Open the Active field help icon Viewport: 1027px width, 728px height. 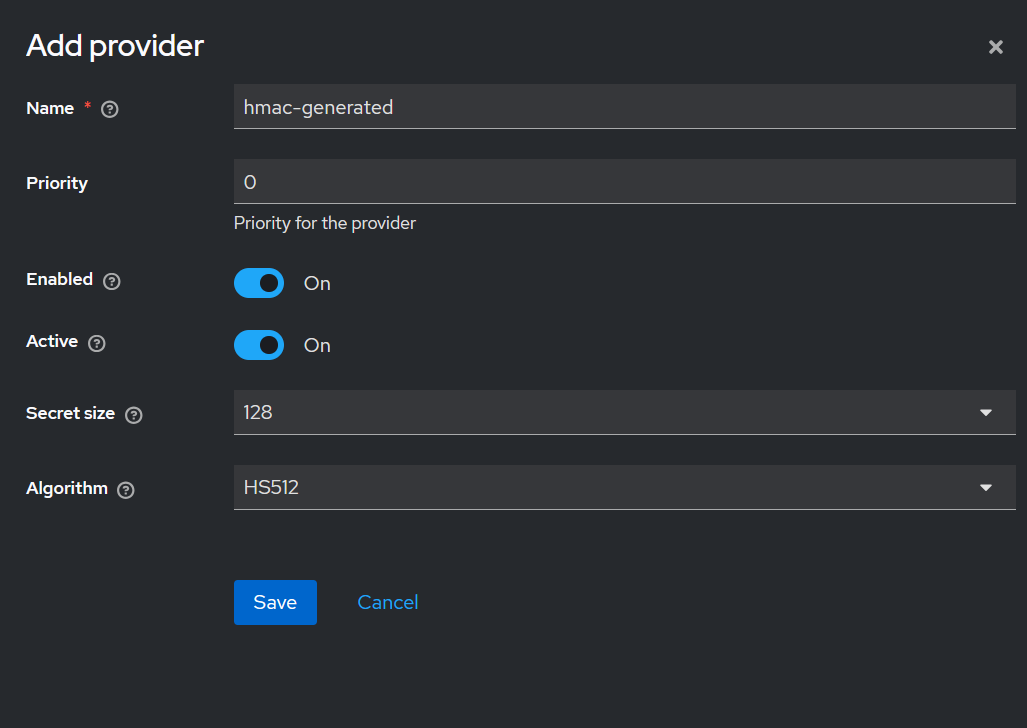pyautogui.click(x=97, y=343)
